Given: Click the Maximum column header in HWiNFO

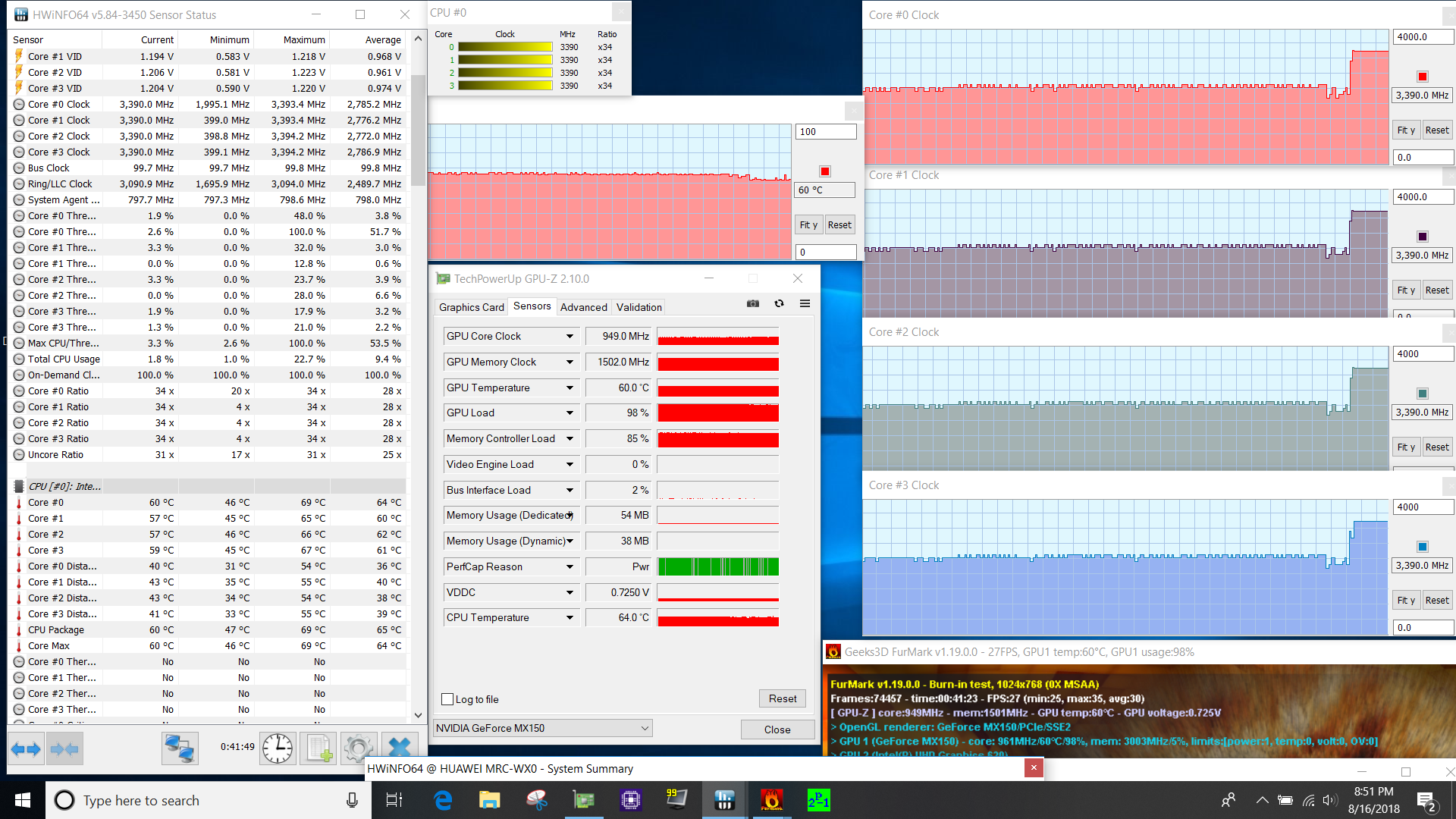Looking at the screenshot, I should tap(292, 39).
